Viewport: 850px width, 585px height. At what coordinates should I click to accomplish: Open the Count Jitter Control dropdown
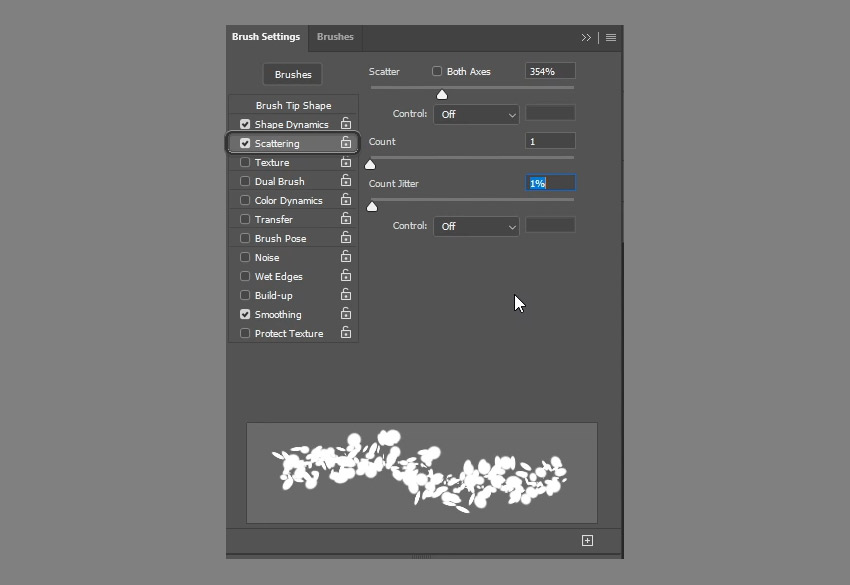click(475, 226)
